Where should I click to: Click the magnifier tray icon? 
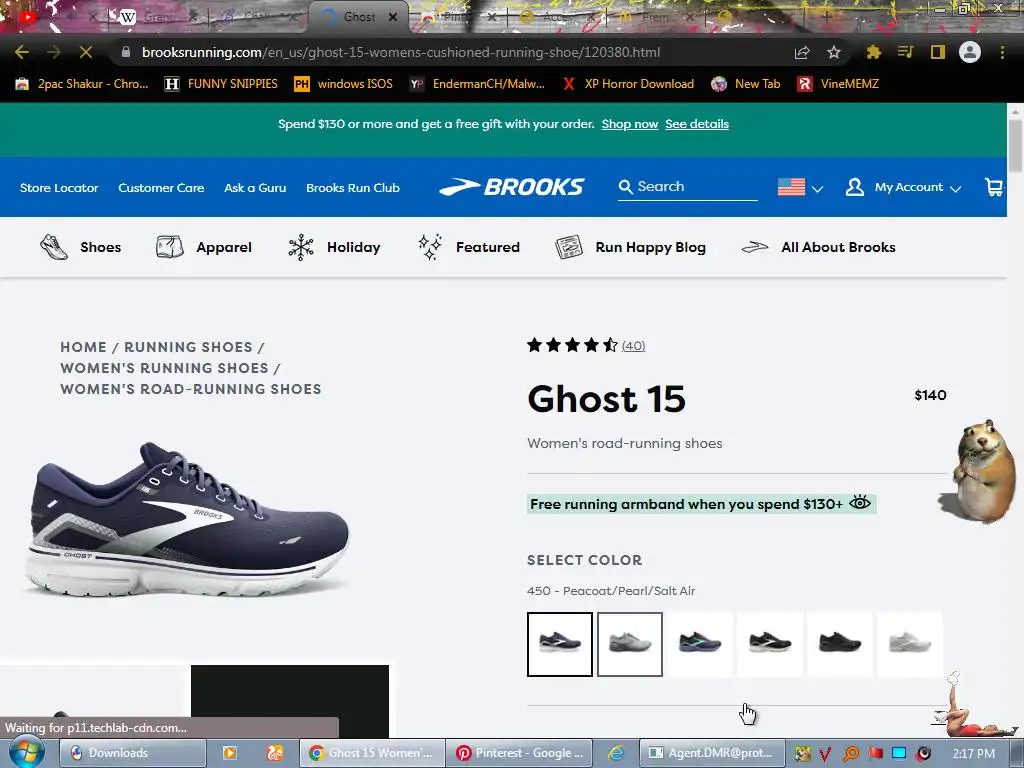tap(851, 754)
